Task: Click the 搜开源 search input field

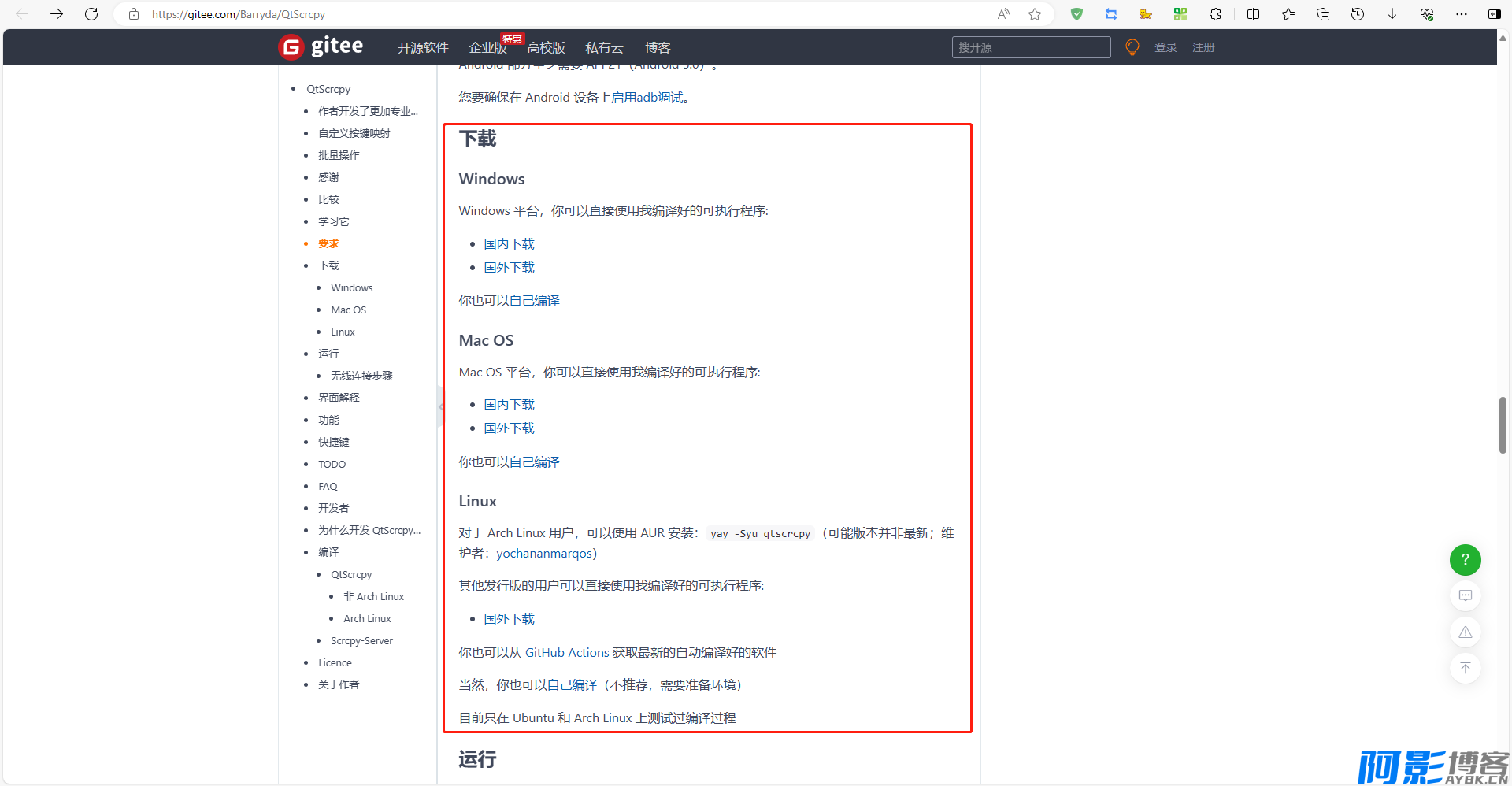Action: click(x=1032, y=47)
